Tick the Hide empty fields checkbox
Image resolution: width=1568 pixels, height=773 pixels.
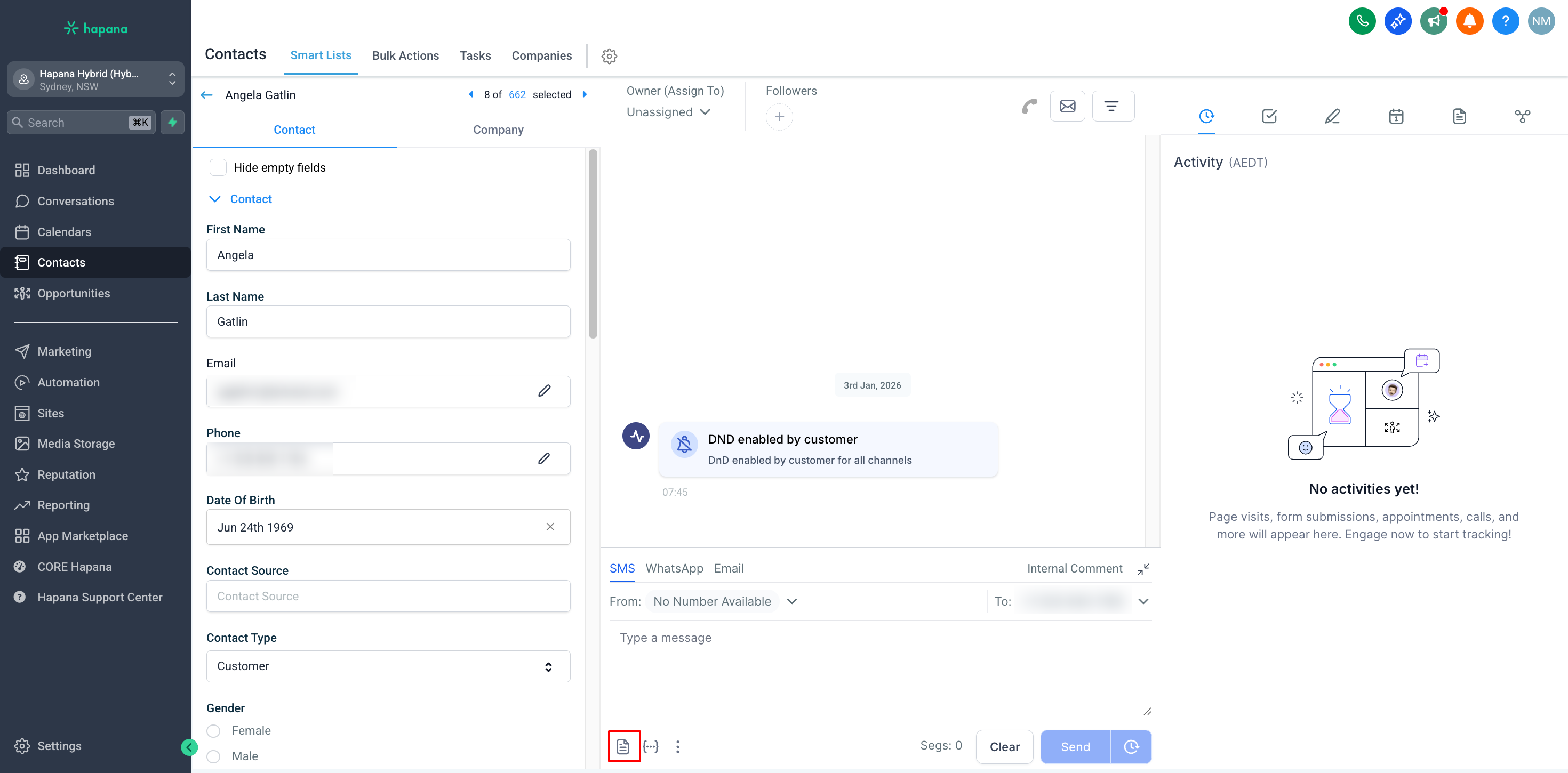(x=218, y=167)
